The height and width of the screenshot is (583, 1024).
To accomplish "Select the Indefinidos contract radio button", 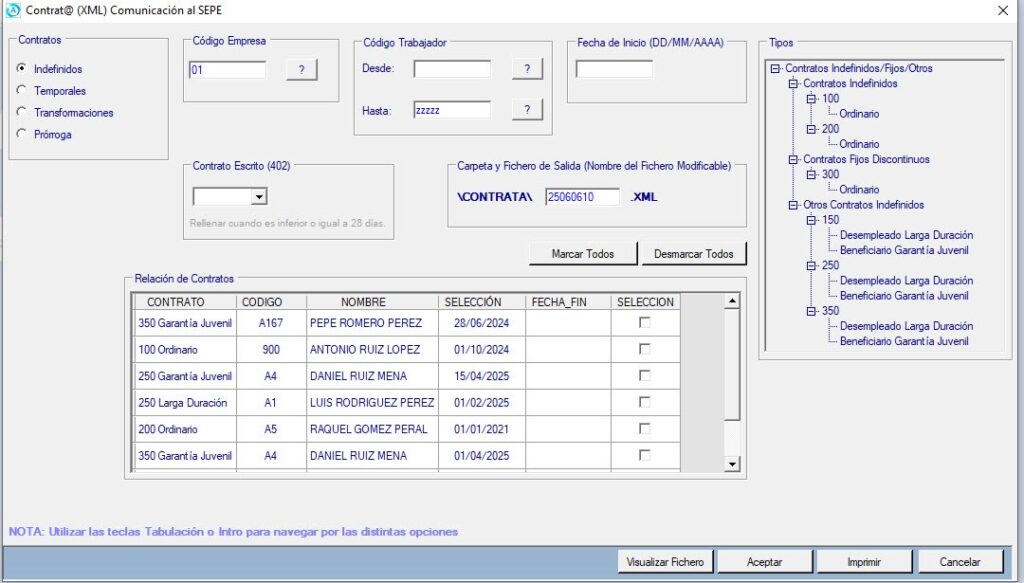I will [x=21, y=69].
